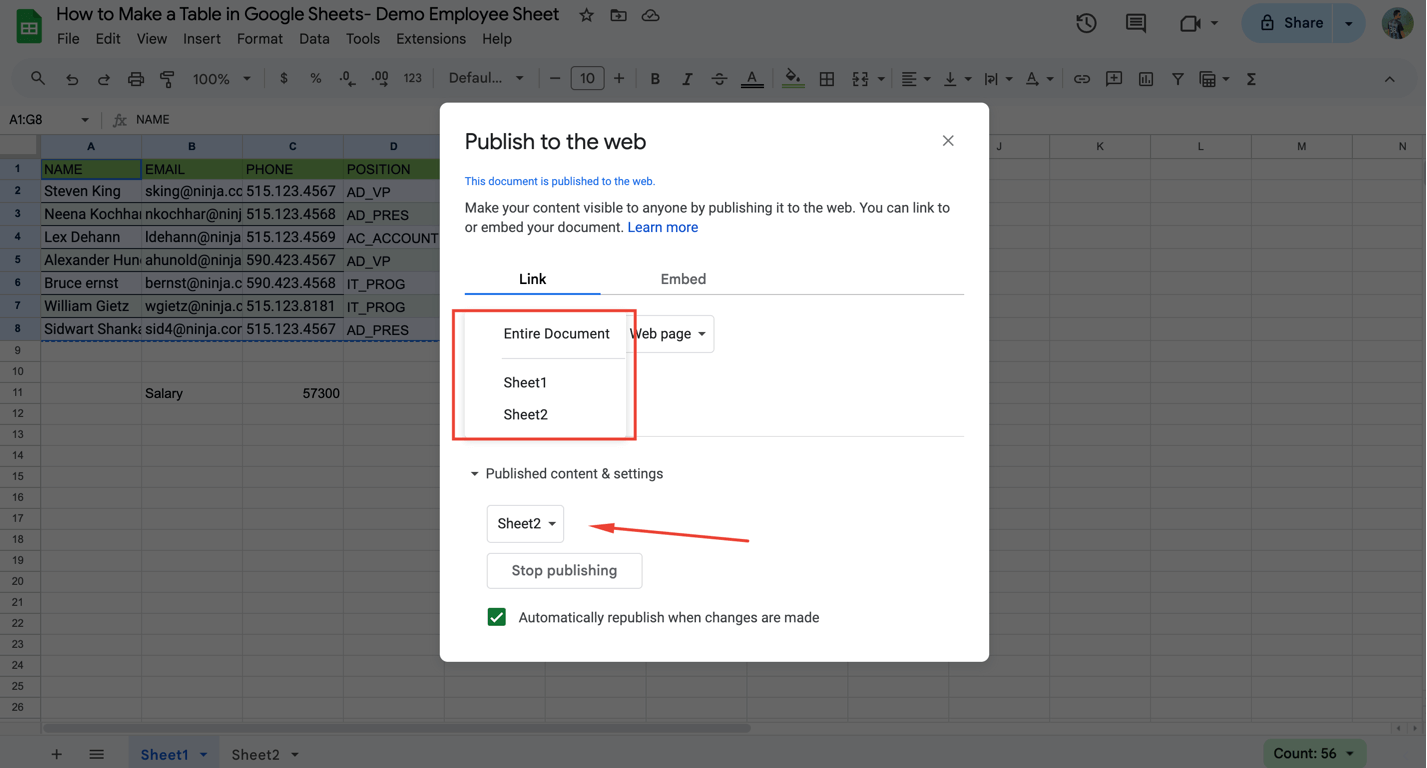Switch to the Link tab
This screenshot has width=1427, height=768.
point(532,279)
